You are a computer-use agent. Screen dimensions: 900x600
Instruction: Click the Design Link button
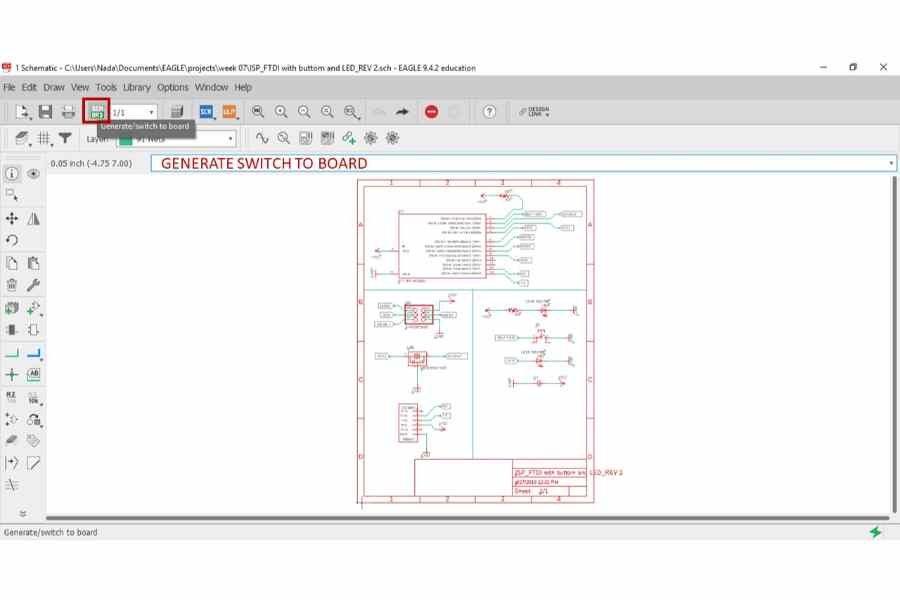pos(534,111)
